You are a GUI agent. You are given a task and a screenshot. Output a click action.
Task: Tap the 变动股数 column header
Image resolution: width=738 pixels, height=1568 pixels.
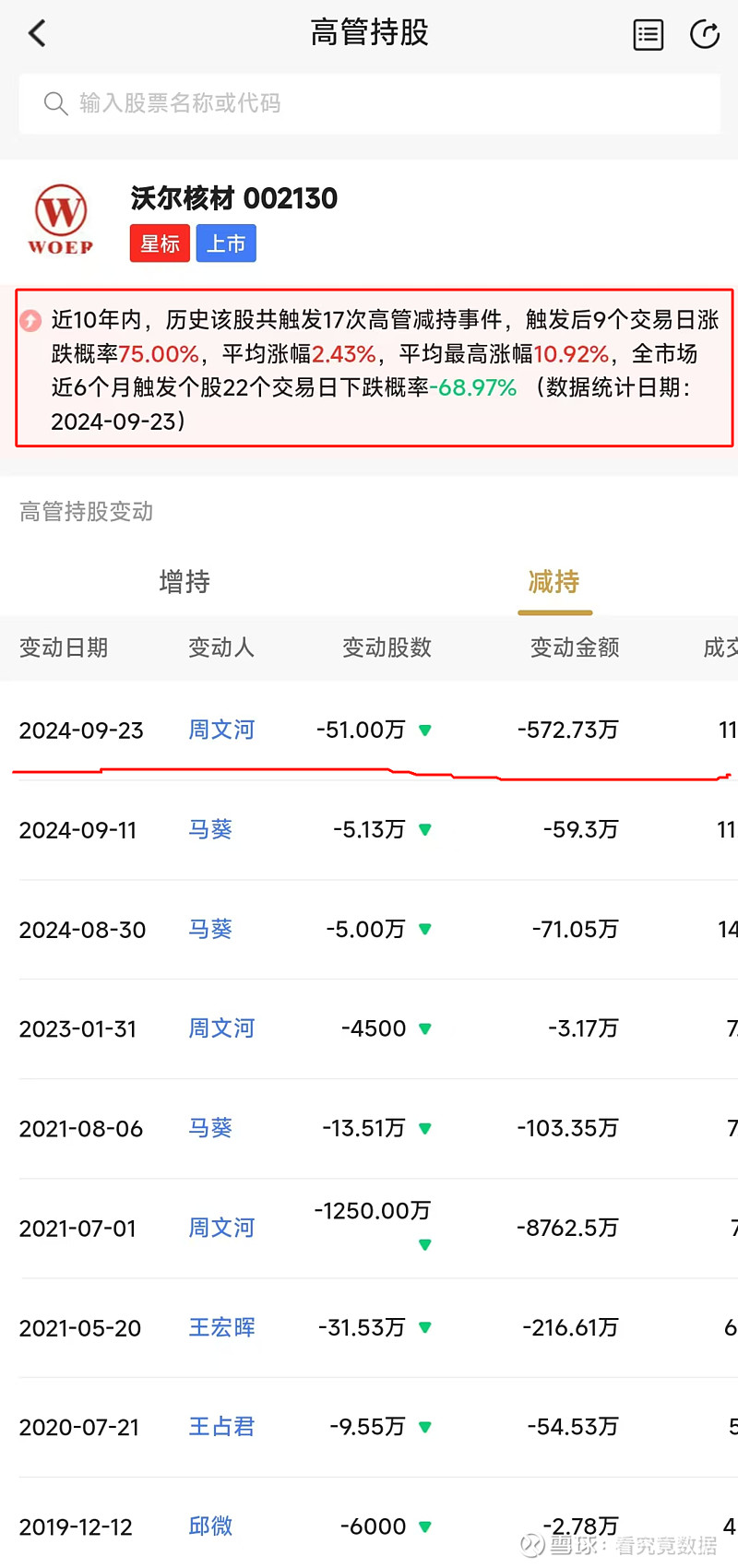(x=387, y=647)
